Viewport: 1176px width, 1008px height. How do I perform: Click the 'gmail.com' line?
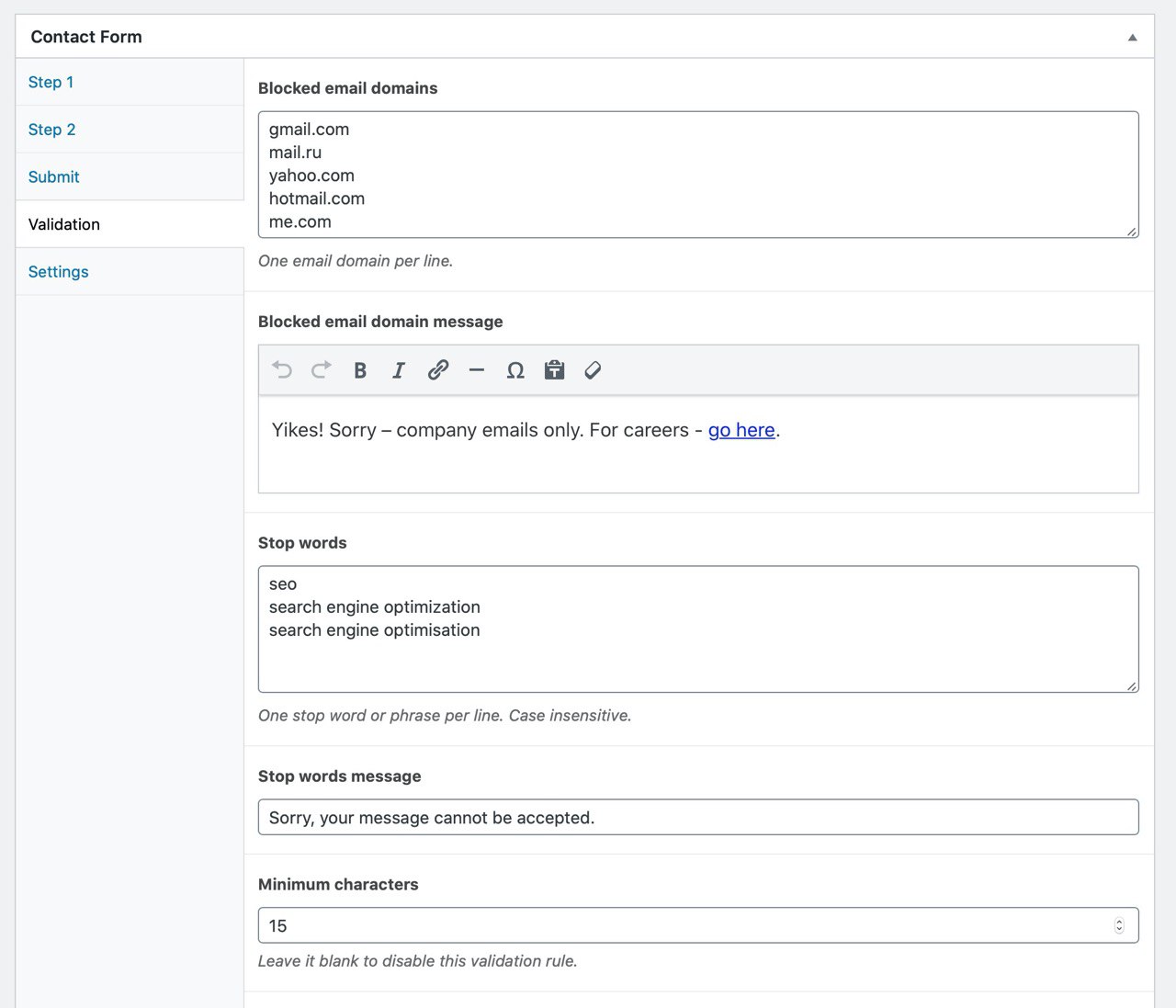(x=309, y=130)
